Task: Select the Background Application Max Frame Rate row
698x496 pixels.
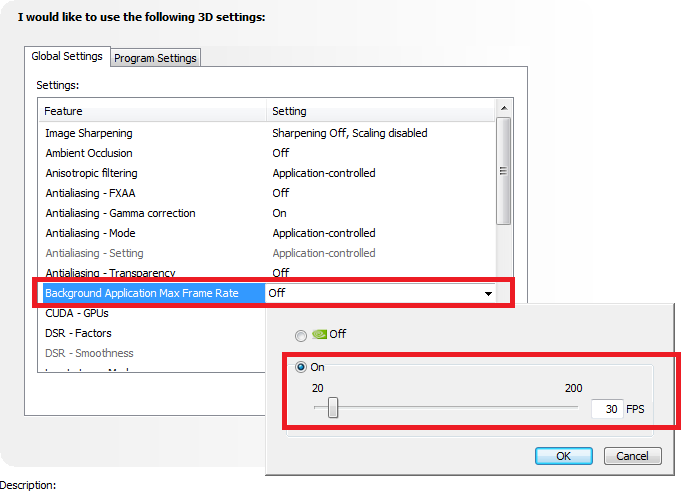Action: 269,293
